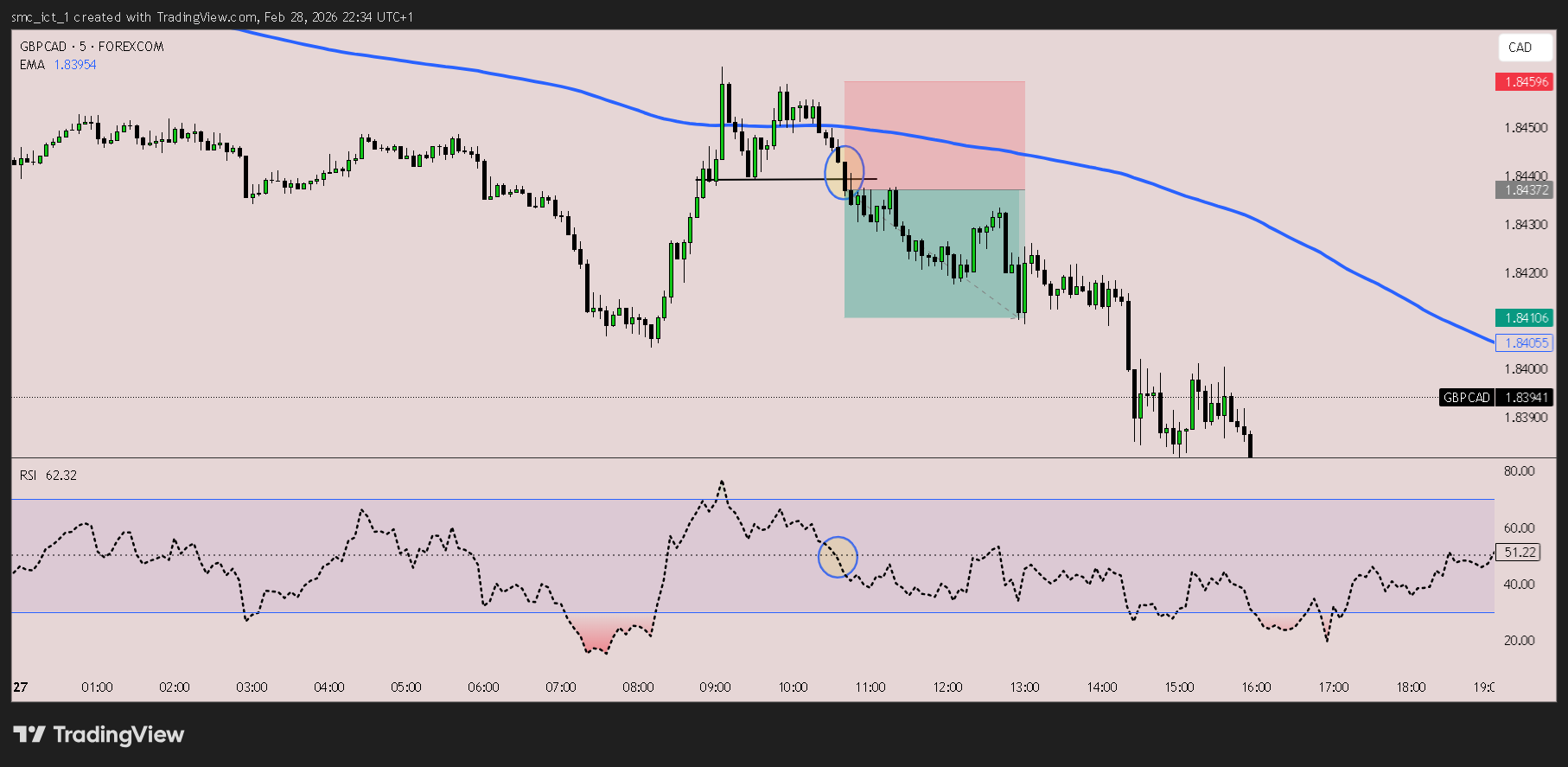Click the 16:00 label on the time axis
This screenshot has height=767, width=1568.
(1256, 687)
